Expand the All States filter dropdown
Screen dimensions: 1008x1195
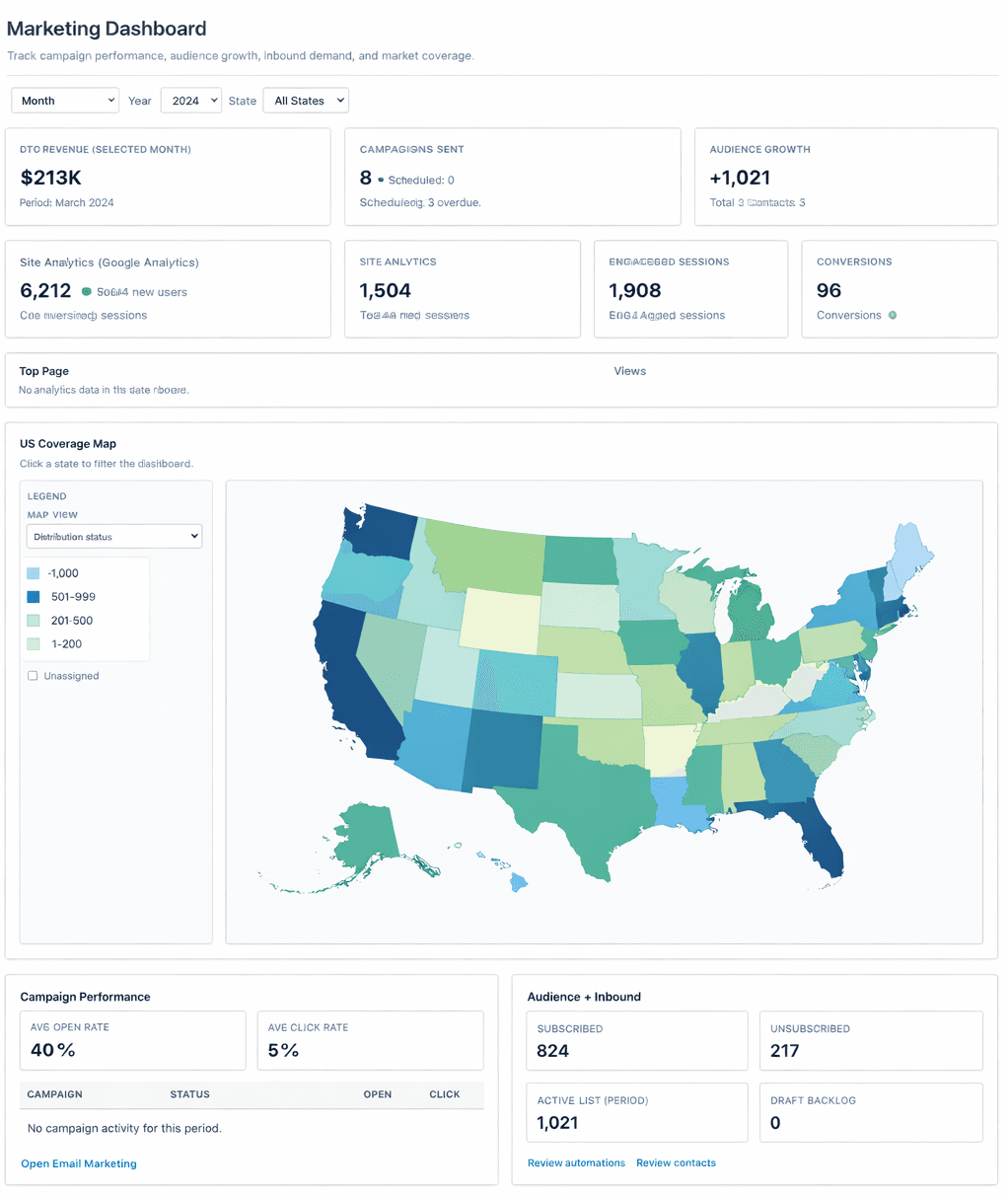pyautogui.click(x=305, y=100)
